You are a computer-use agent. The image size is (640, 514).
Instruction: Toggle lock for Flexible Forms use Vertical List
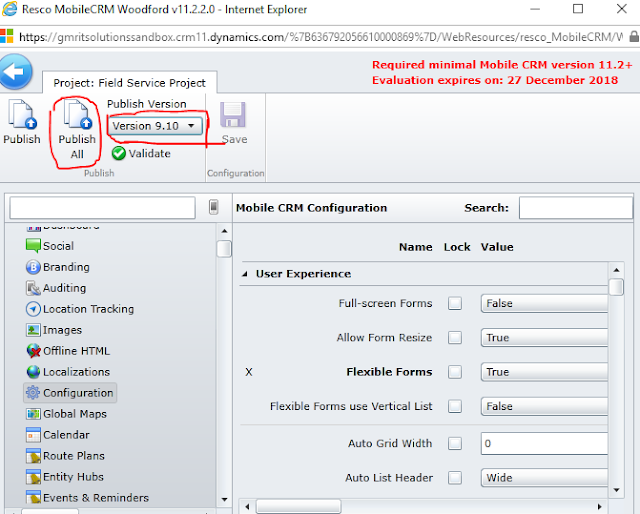[455, 406]
